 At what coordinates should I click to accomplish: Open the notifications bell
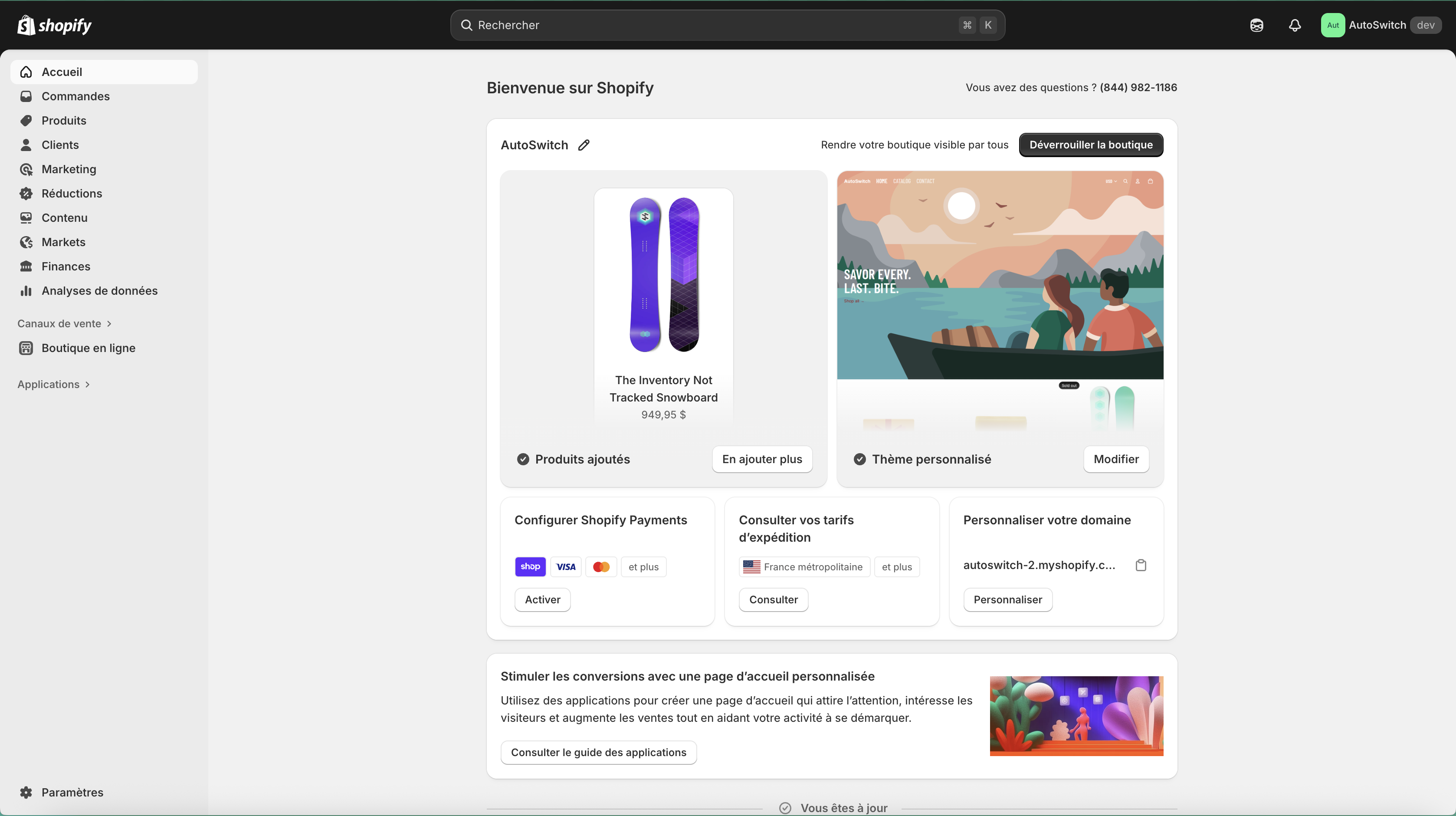[1294, 25]
